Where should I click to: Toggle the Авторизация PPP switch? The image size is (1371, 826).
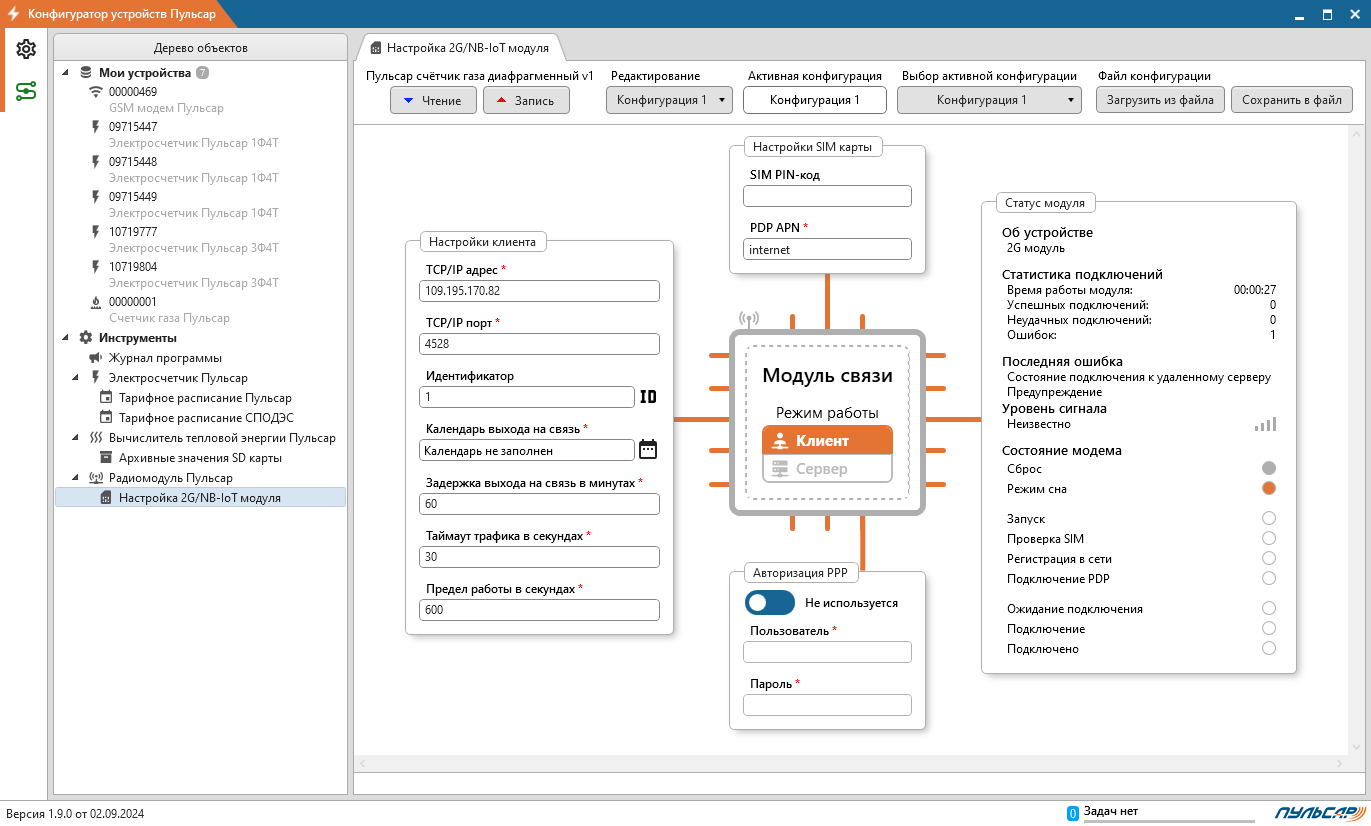tap(770, 603)
